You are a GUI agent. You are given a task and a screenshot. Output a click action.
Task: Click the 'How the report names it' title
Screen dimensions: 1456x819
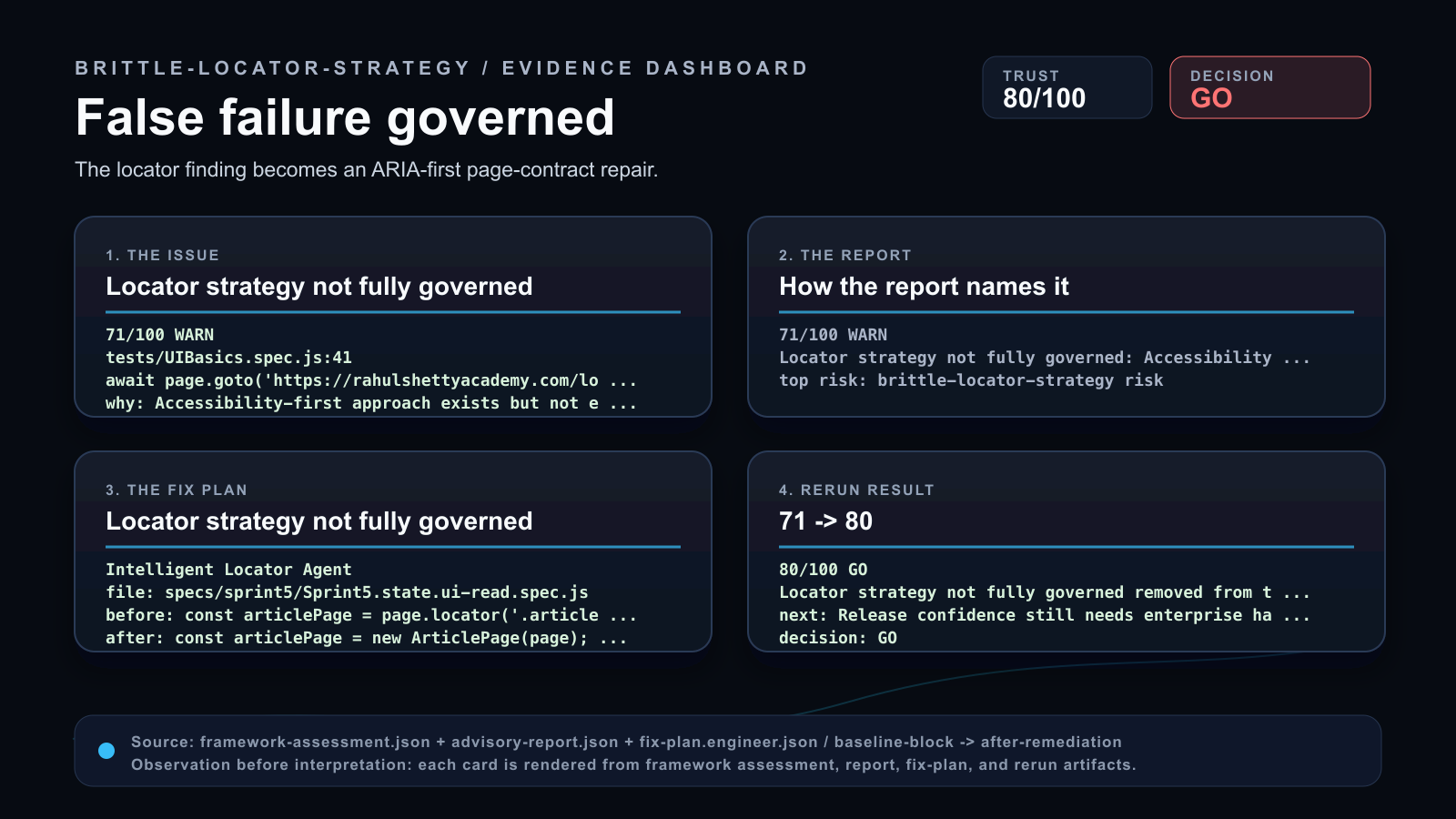point(924,287)
